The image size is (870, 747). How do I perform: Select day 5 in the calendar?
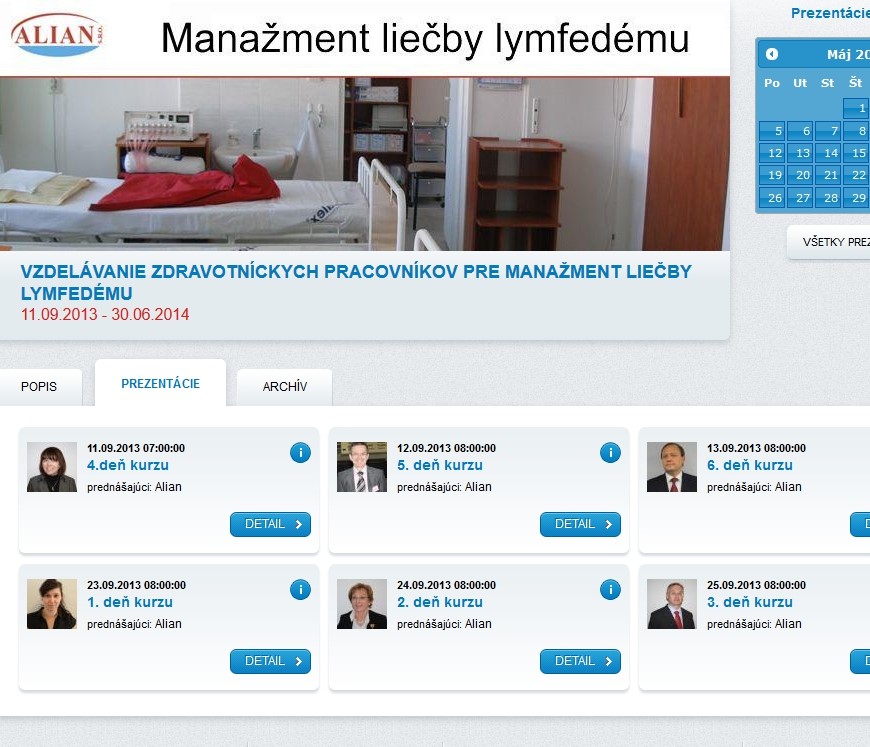[772, 131]
